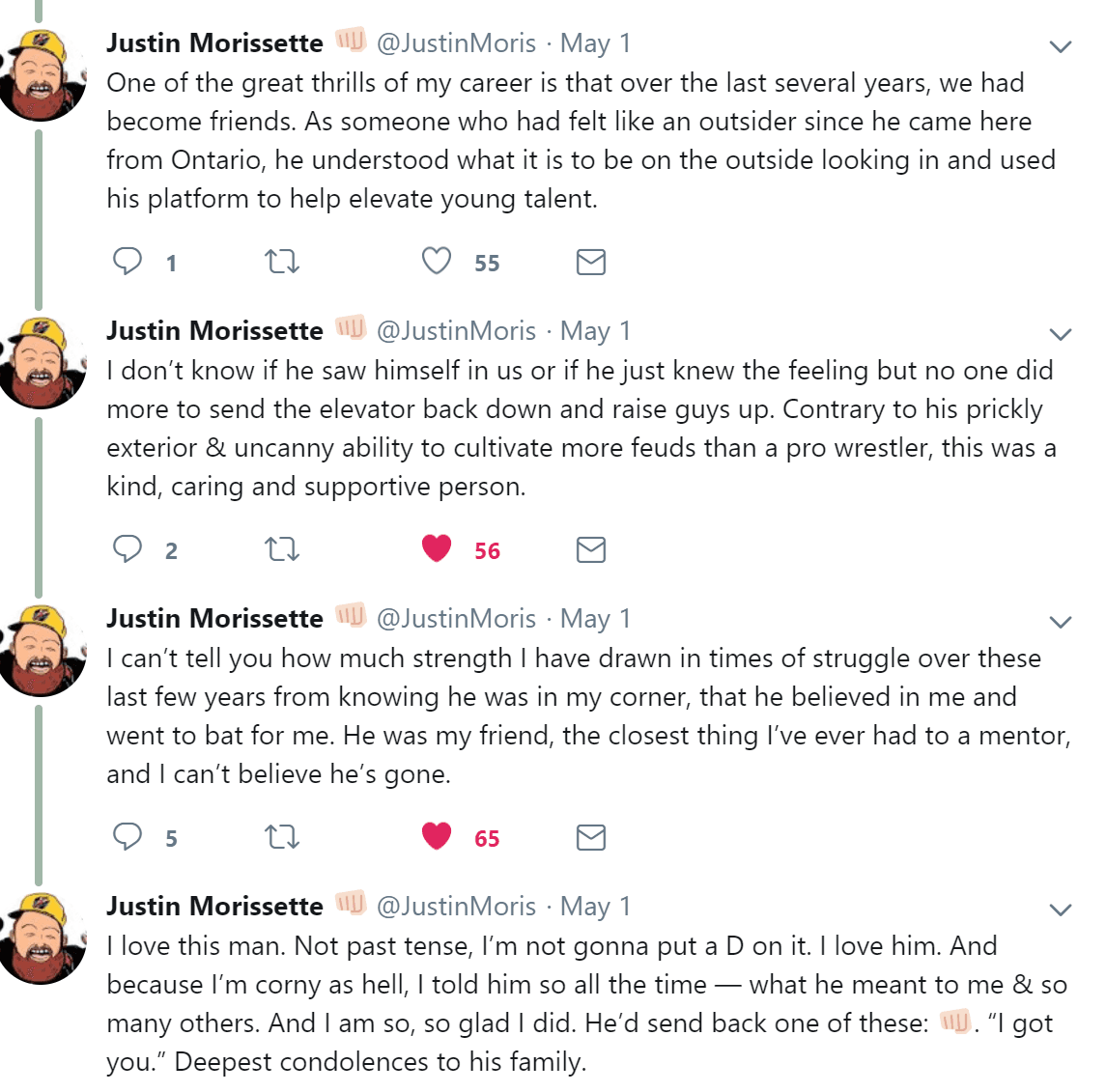Unlike the tweet with 65 likes

click(x=437, y=837)
